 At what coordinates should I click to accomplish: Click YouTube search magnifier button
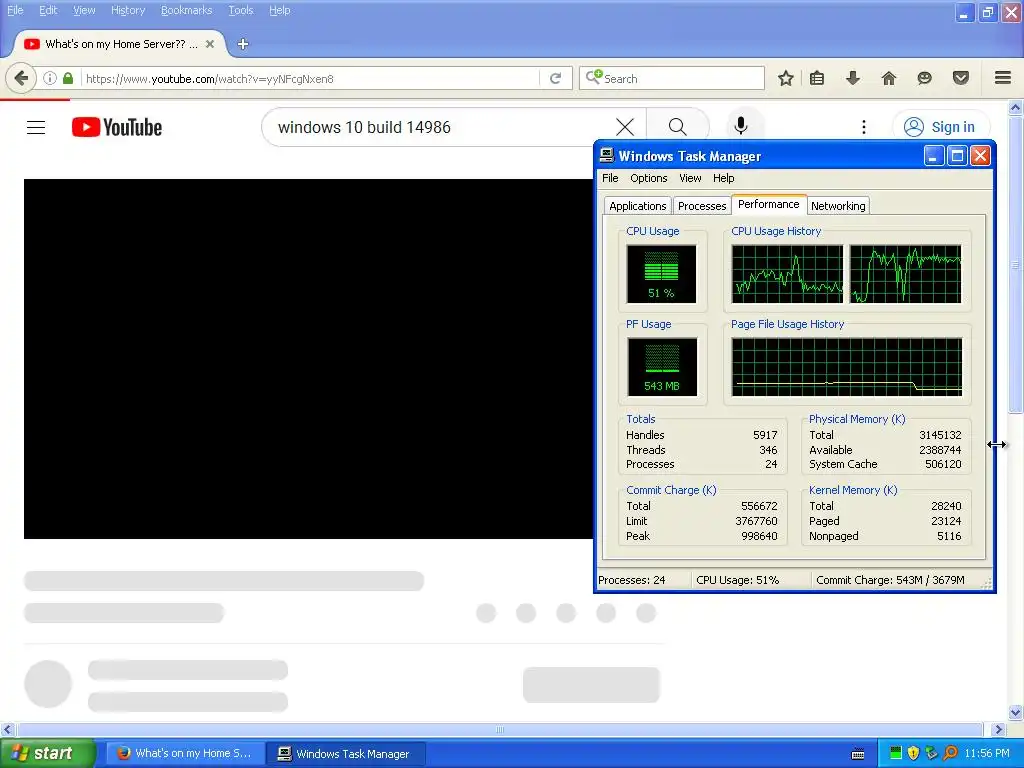click(678, 127)
